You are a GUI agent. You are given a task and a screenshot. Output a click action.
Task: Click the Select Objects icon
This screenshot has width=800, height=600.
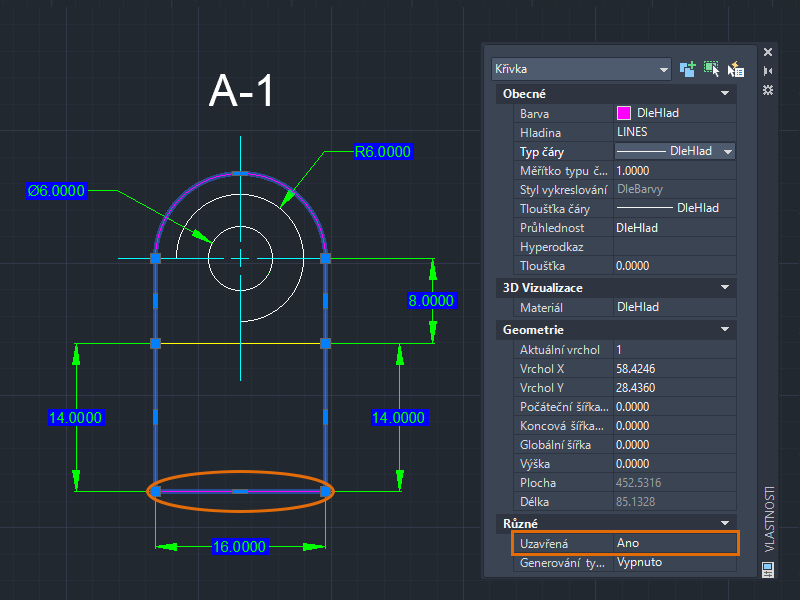pos(711,69)
